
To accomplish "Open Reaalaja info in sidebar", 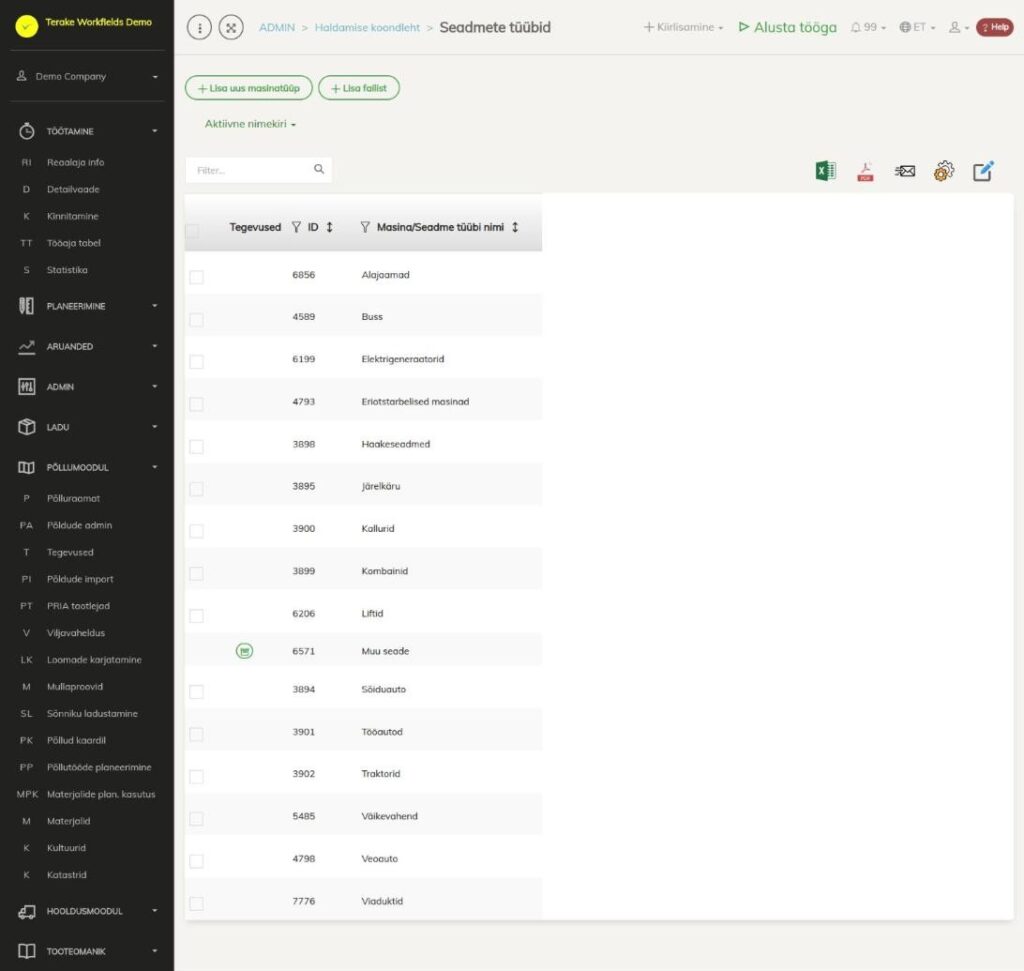I will click(75, 163).
